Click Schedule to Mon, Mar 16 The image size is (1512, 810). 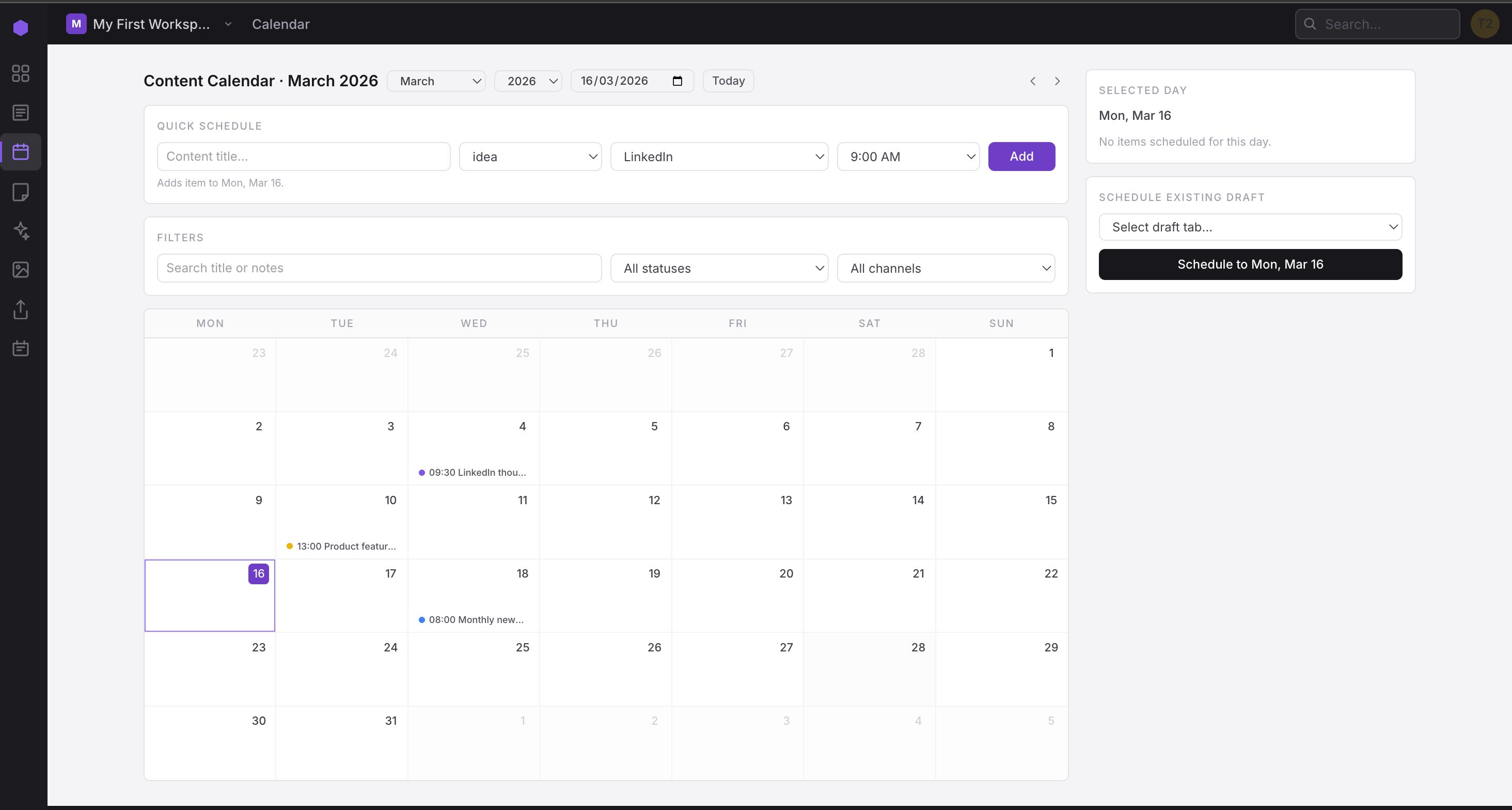(x=1250, y=264)
